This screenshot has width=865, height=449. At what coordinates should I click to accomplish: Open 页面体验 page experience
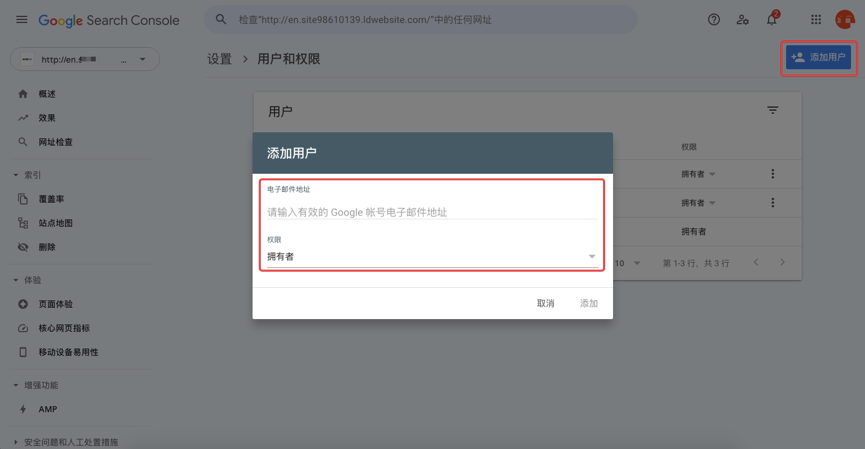tap(55, 304)
